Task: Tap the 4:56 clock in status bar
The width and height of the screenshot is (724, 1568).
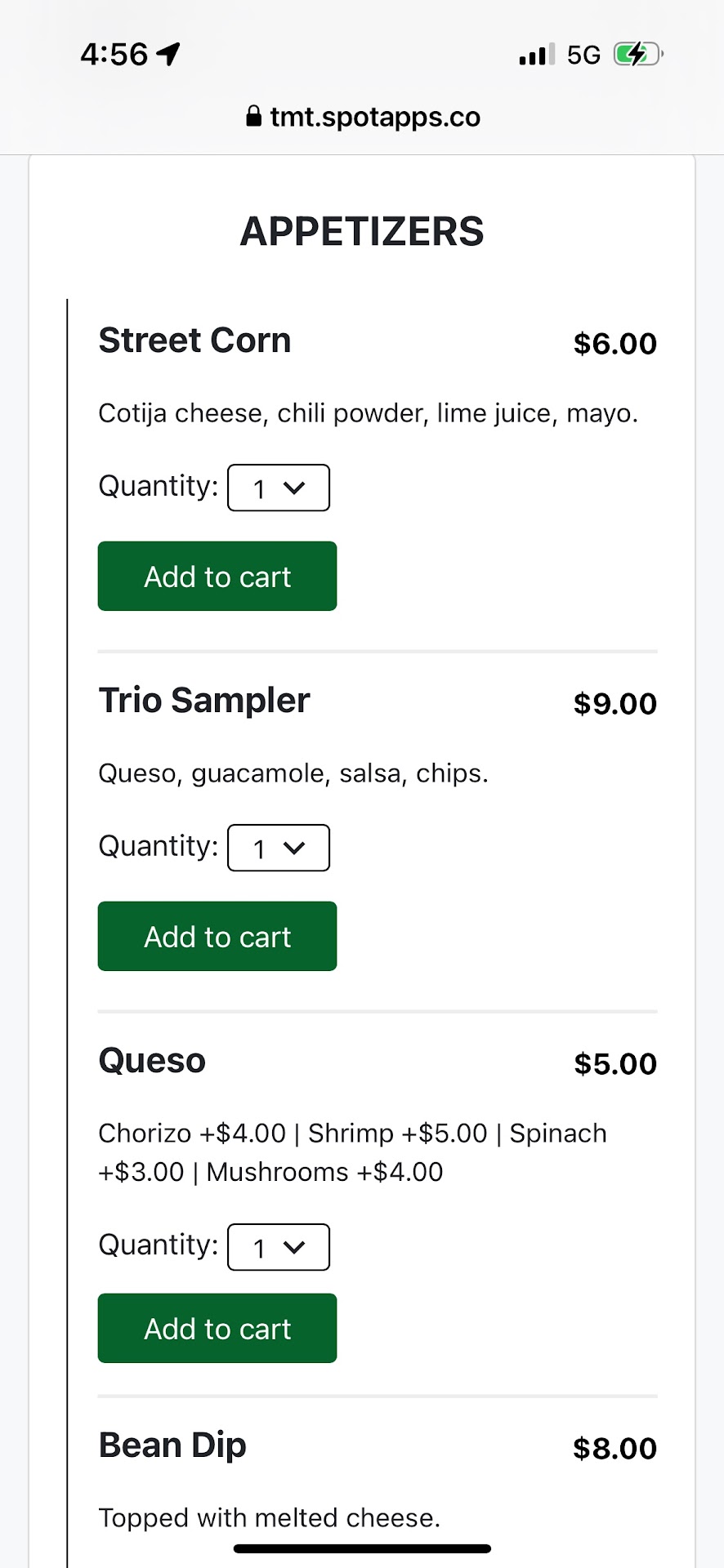Action: (x=114, y=54)
